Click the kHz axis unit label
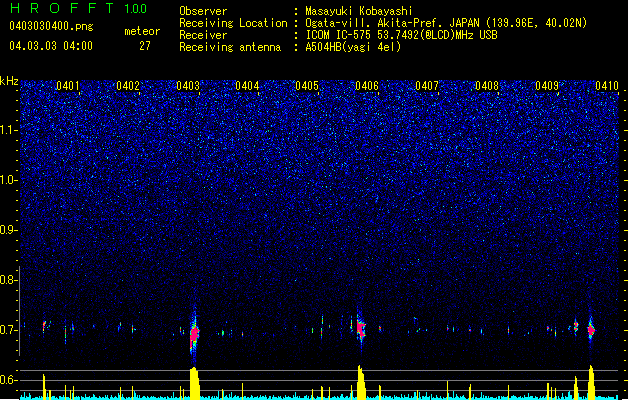The height and width of the screenshot is (400, 629). pos(9,81)
